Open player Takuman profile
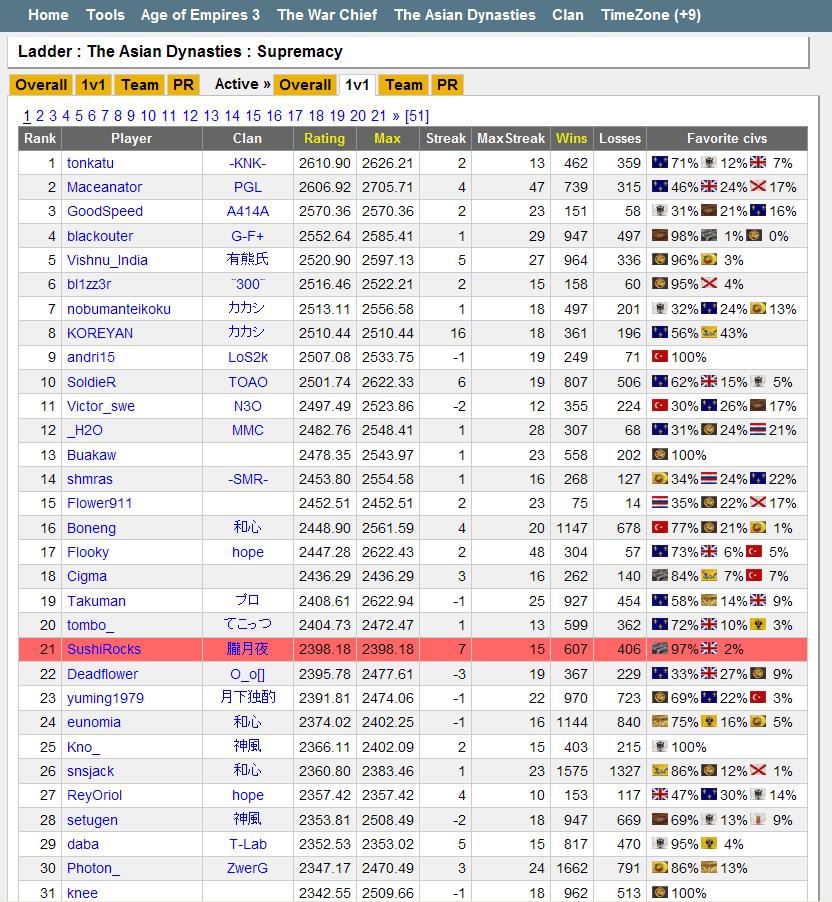This screenshot has height=902, width=832. 96,601
